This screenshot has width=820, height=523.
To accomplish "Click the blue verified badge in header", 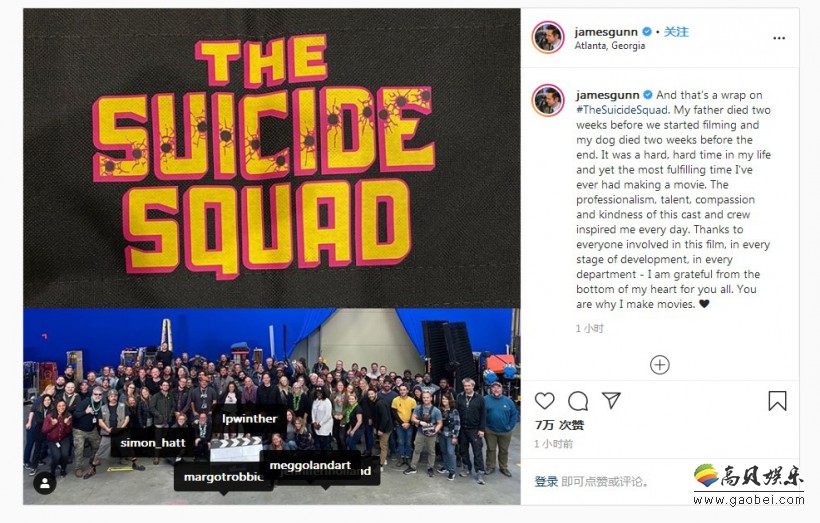I will 647,32.
